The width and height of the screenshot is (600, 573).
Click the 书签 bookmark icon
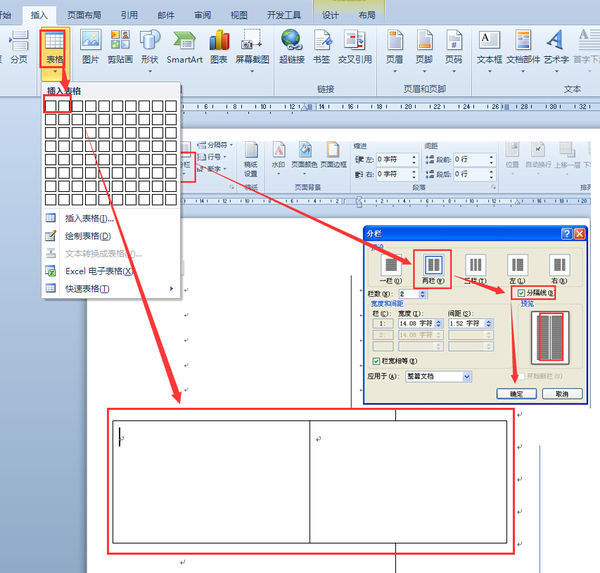[322, 46]
